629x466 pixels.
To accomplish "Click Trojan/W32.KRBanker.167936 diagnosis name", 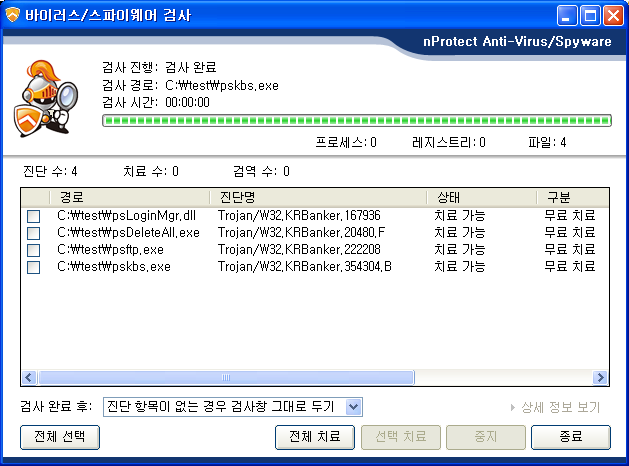I will pyautogui.click(x=299, y=216).
